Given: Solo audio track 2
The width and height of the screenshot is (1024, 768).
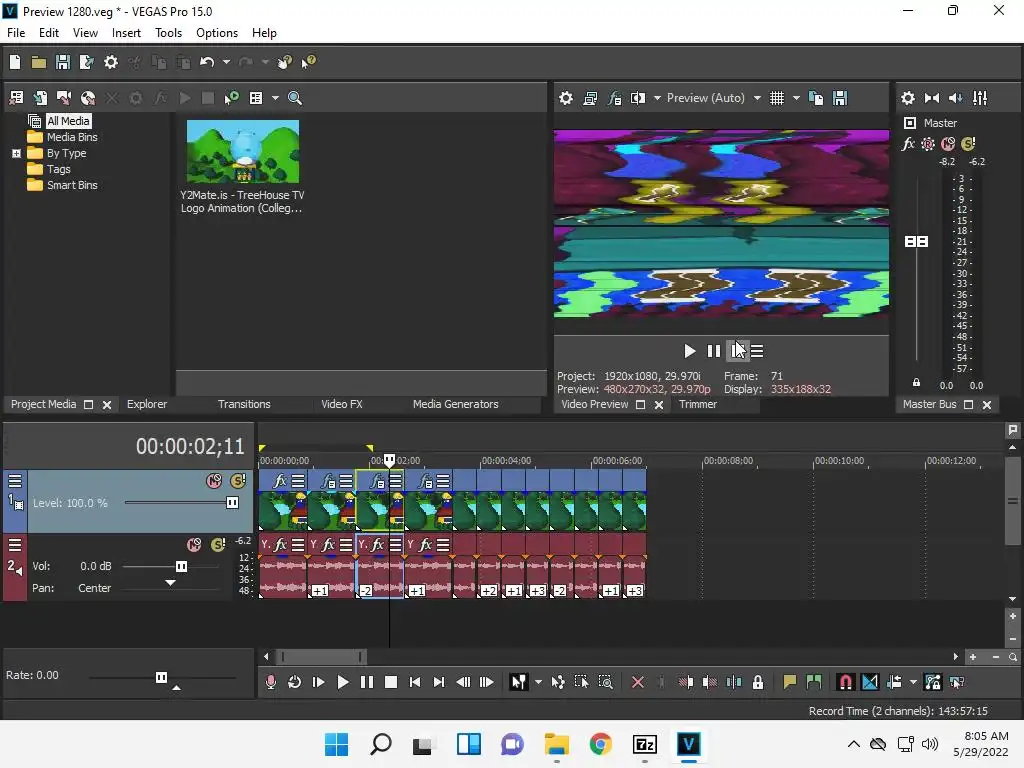Looking at the screenshot, I should [218, 545].
